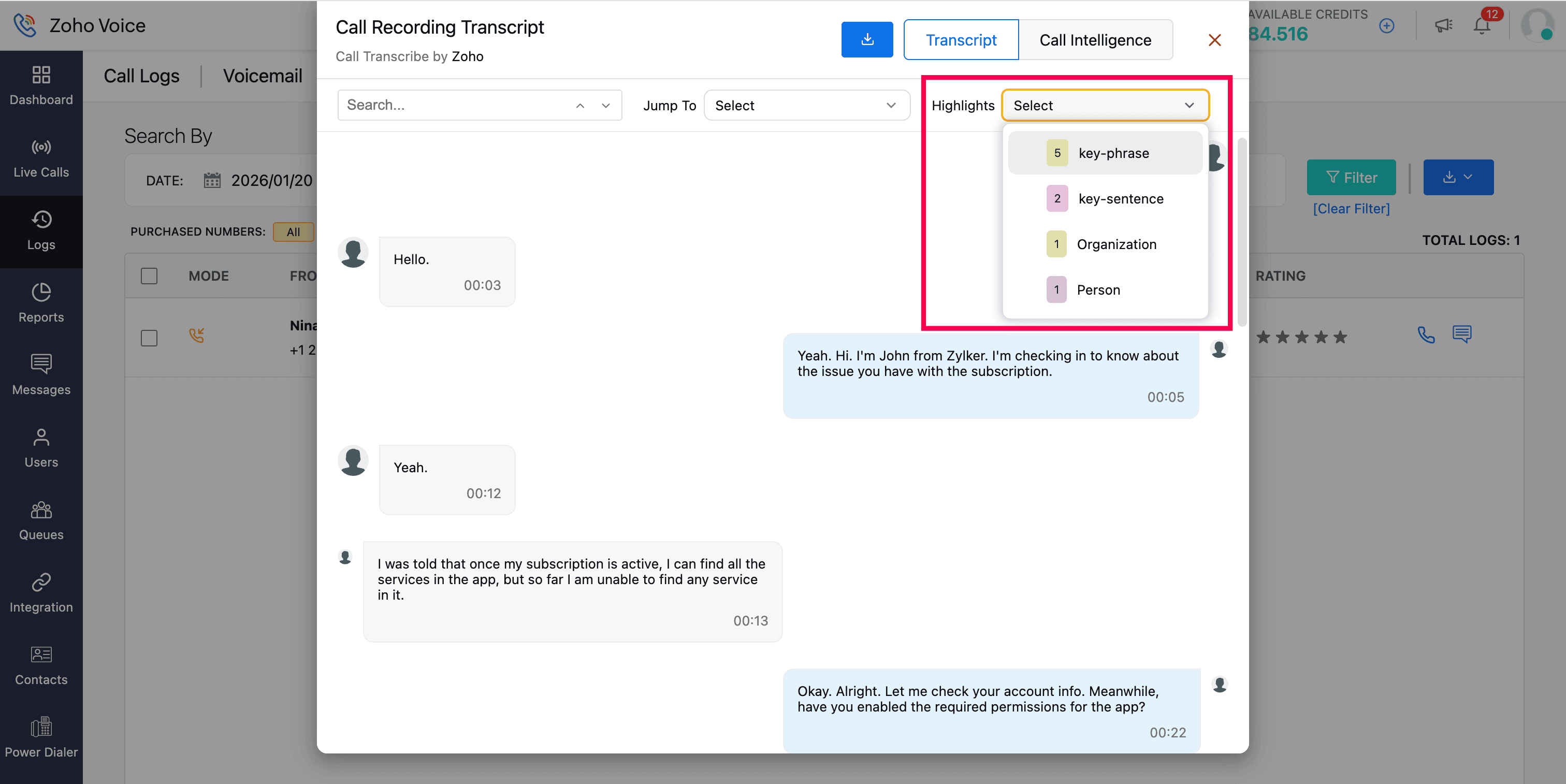Expand the Jump To Select dropdown
The image size is (1566, 784).
[x=806, y=105]
